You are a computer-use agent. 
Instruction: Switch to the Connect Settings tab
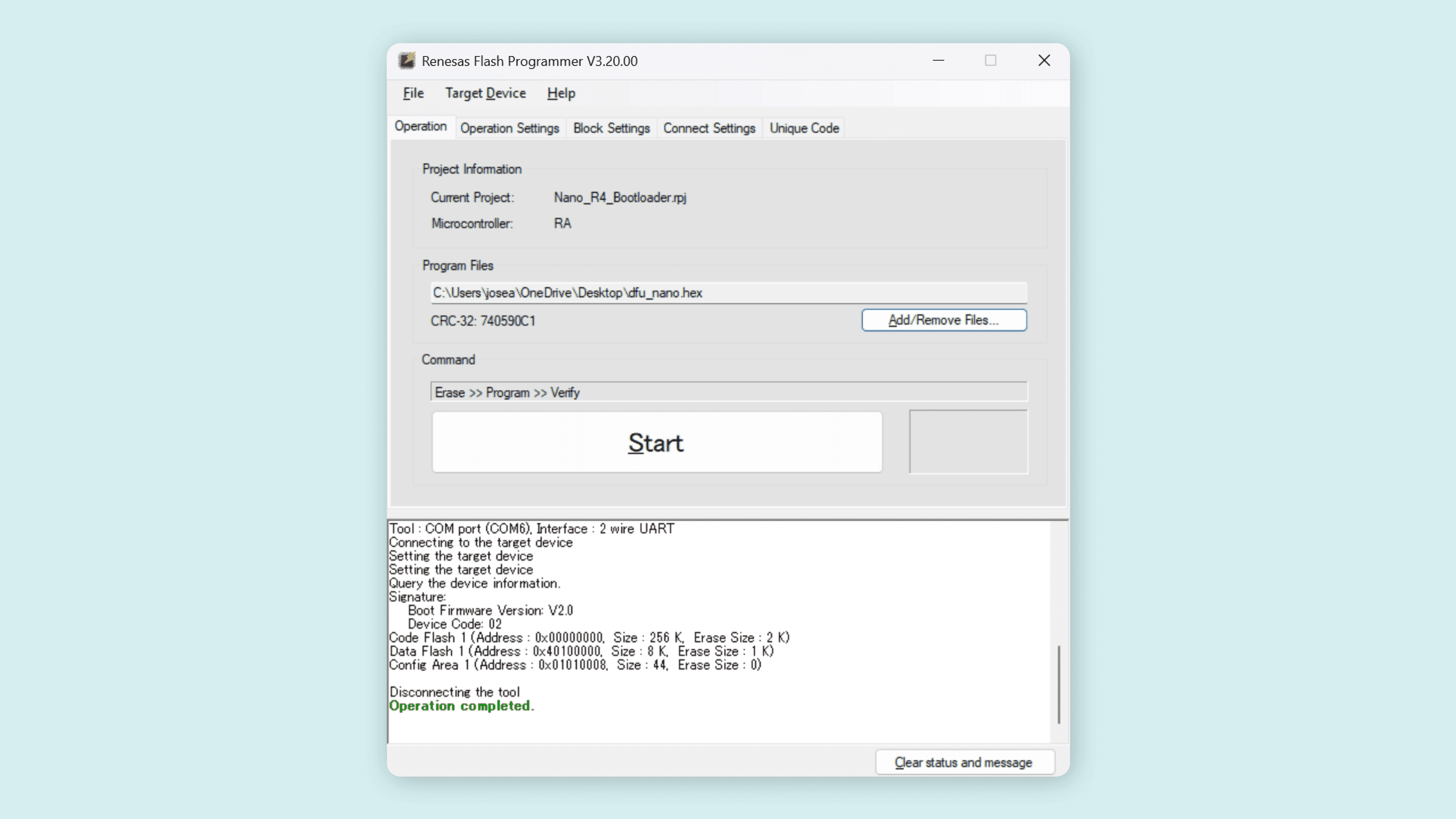(x=709, y=128)
